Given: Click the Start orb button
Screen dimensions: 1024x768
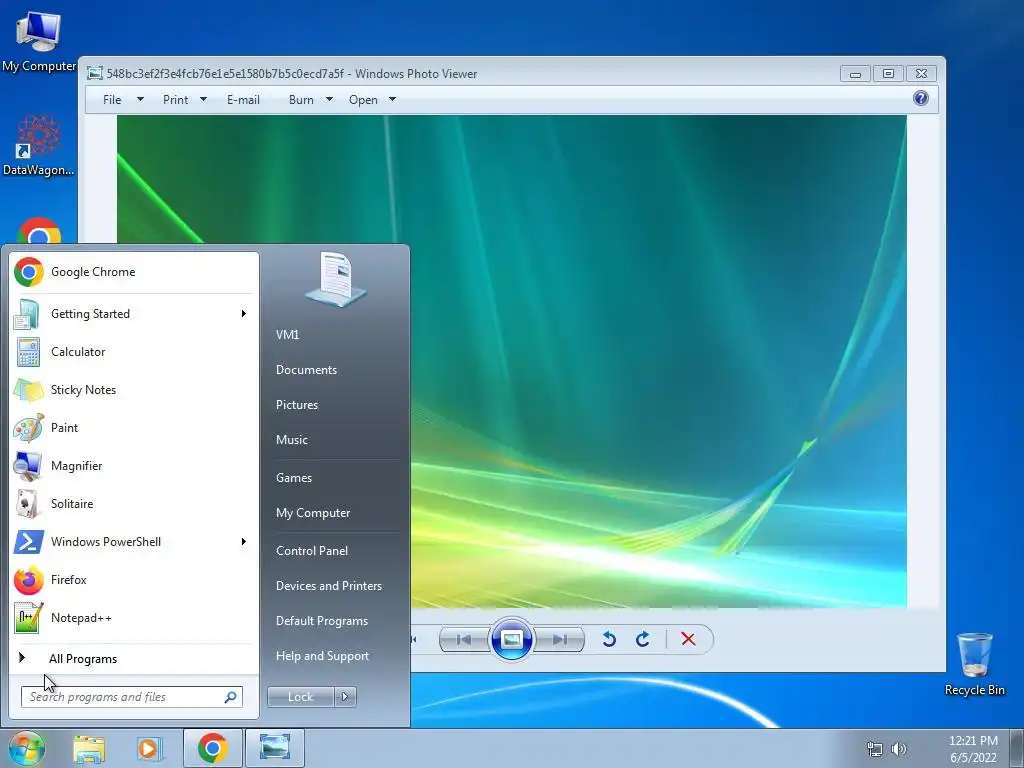Looking at the screenshot, I should coord(26,748).
